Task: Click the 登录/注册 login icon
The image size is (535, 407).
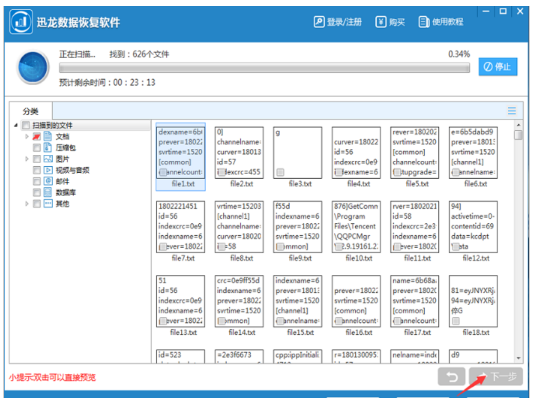Action: tap(319, 22)
